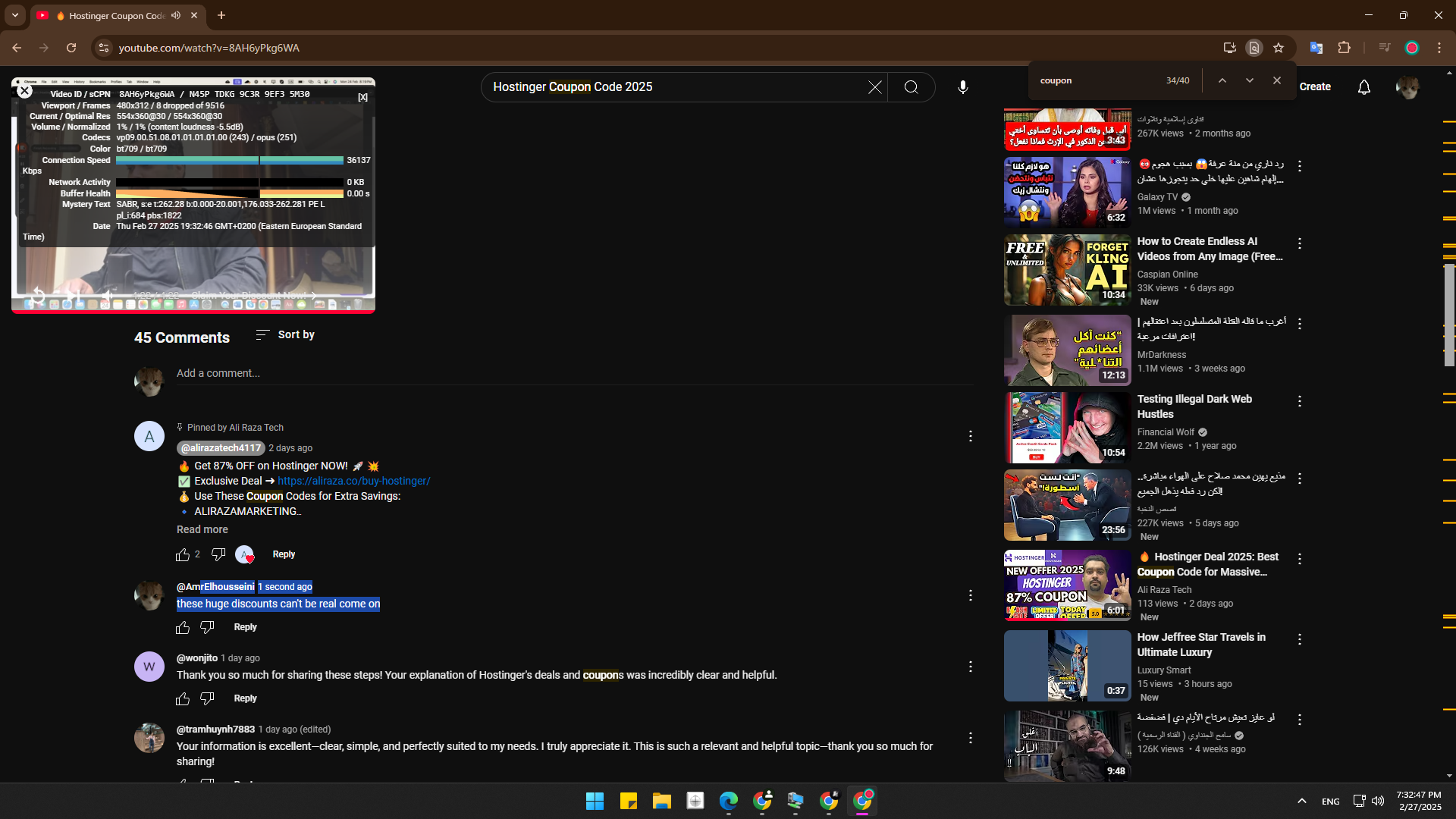The width and height of the screenshot is (1456, 819).
Task: Dislike the AmrElhousseini comment
Action: [207, 628]
